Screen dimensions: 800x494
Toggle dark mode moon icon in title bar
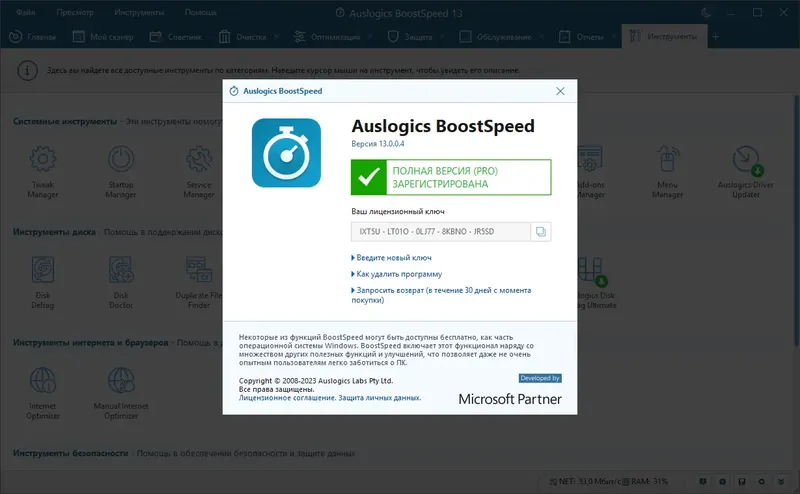(707, 13)
